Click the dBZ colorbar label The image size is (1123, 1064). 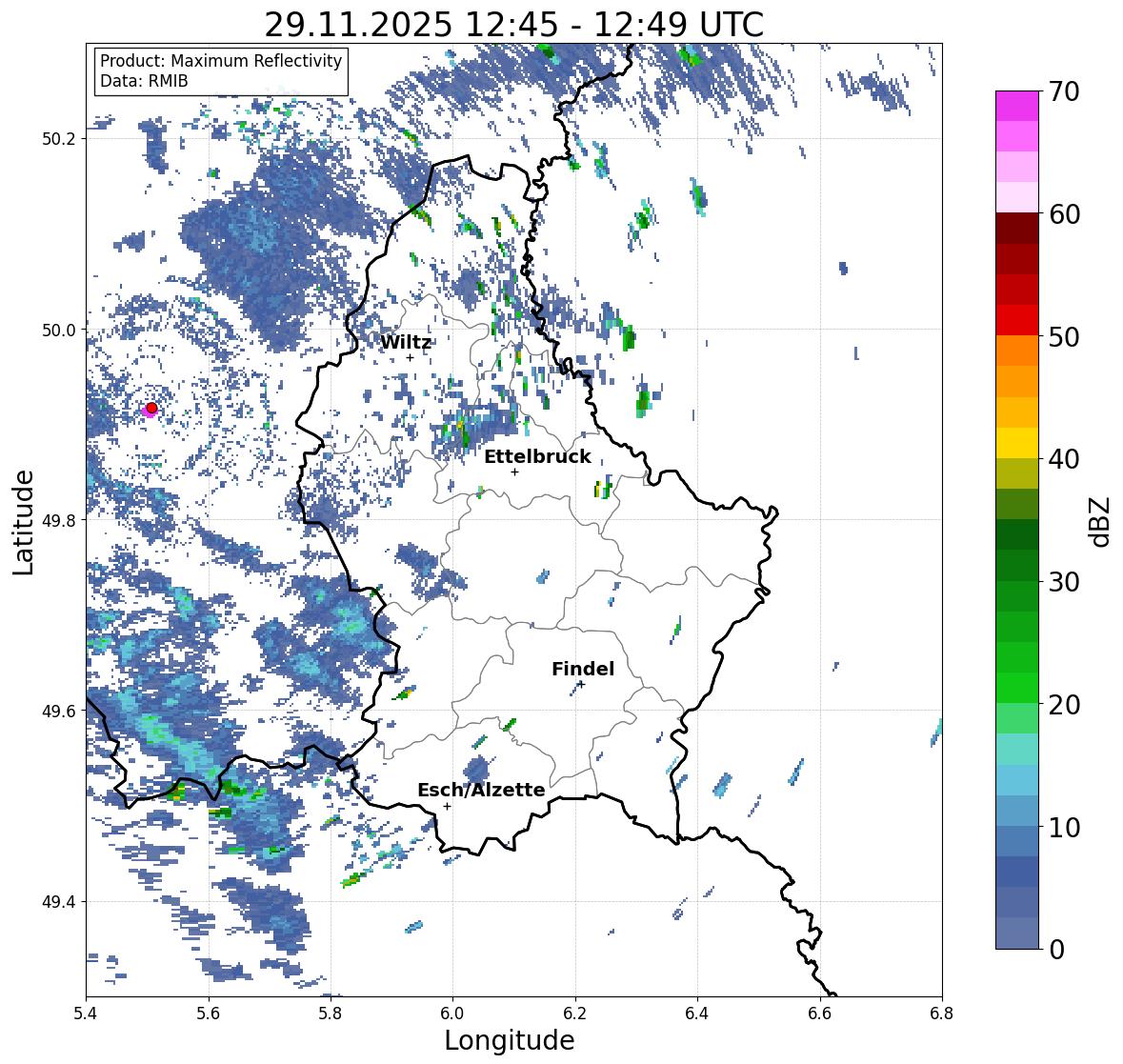click(1101, 521)
